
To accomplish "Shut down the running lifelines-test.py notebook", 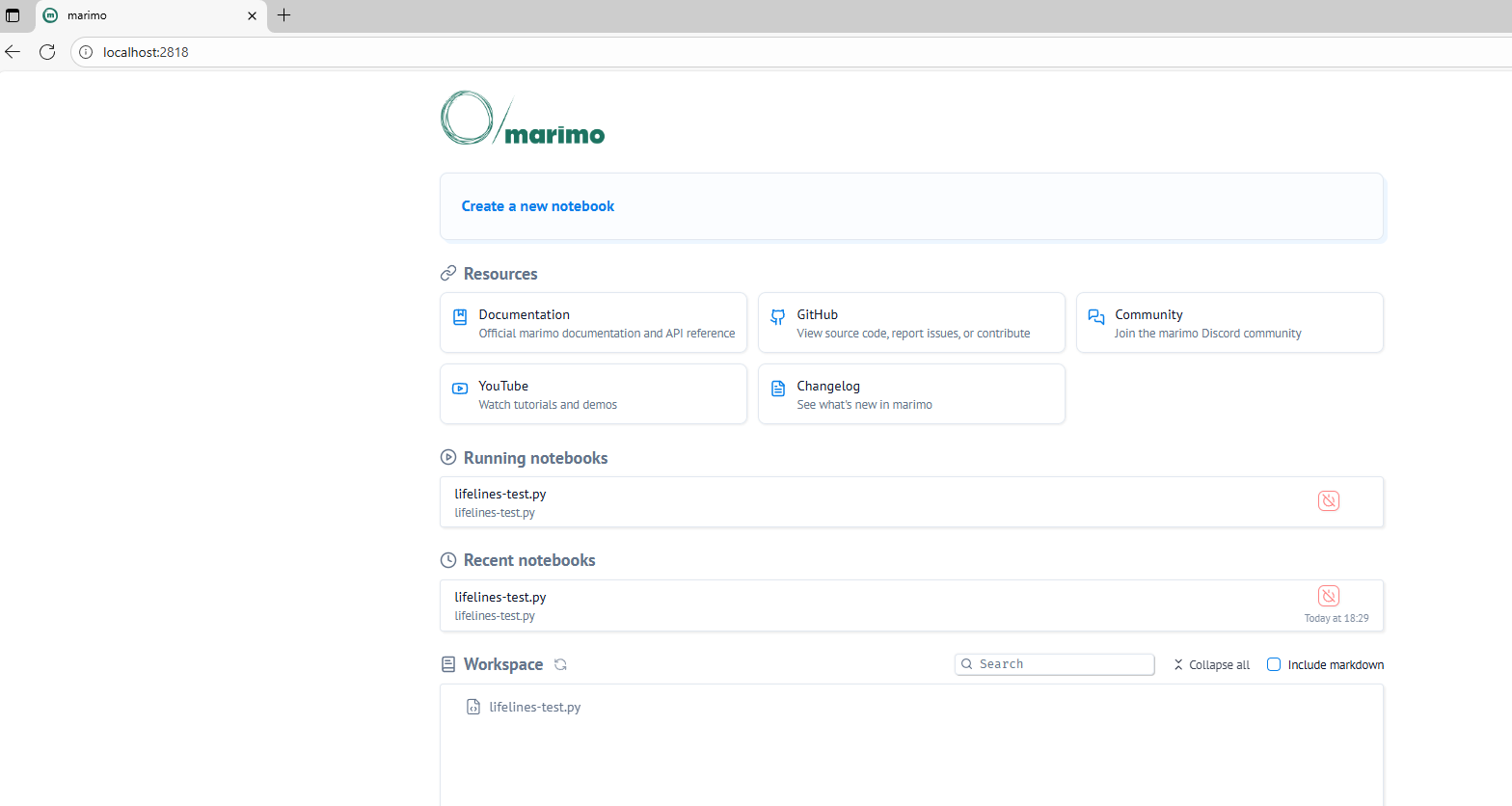I will [1328, 500].
